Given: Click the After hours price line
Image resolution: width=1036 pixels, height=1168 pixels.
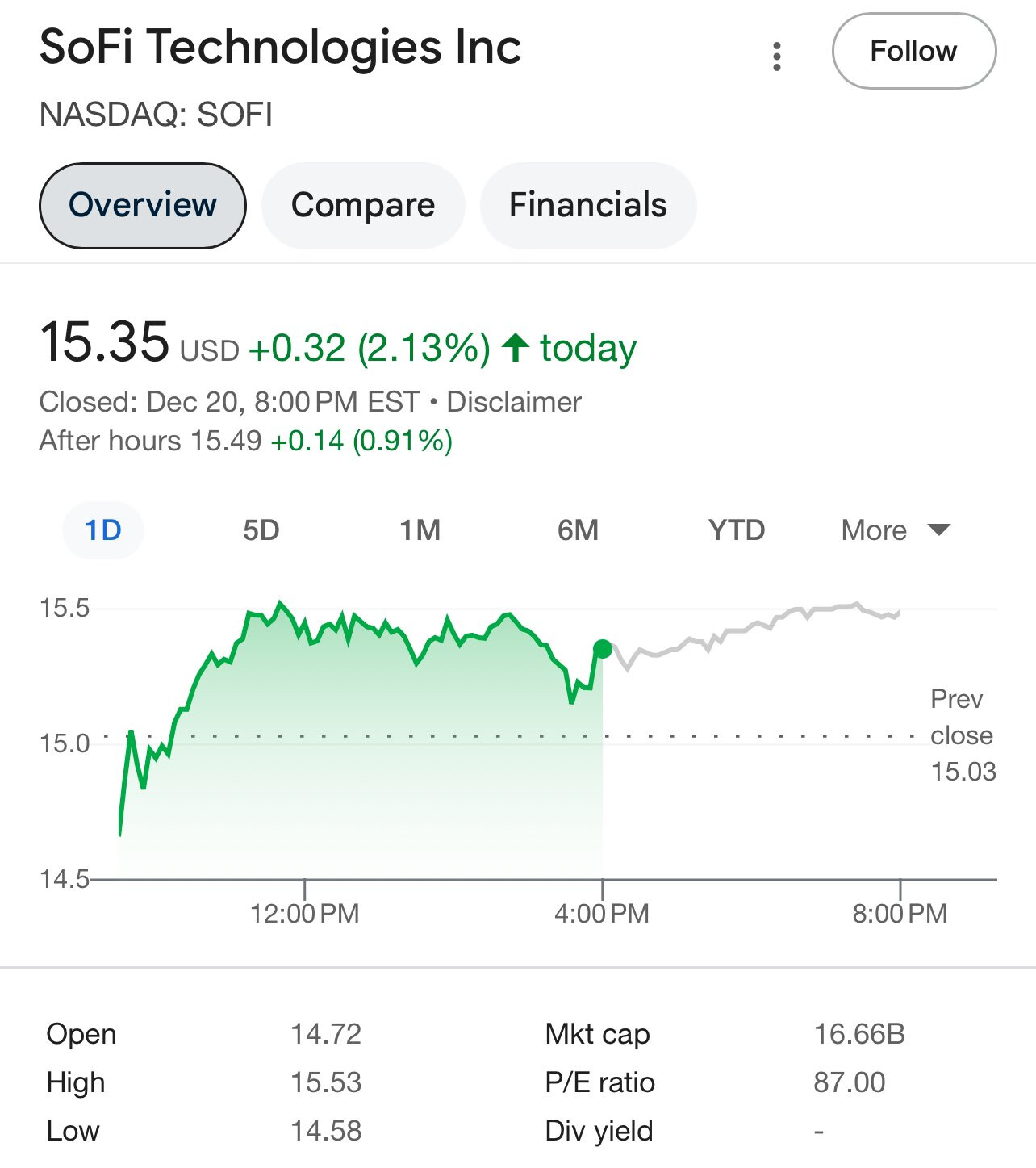Looking at the screenshot, I should tap(245, 441).
